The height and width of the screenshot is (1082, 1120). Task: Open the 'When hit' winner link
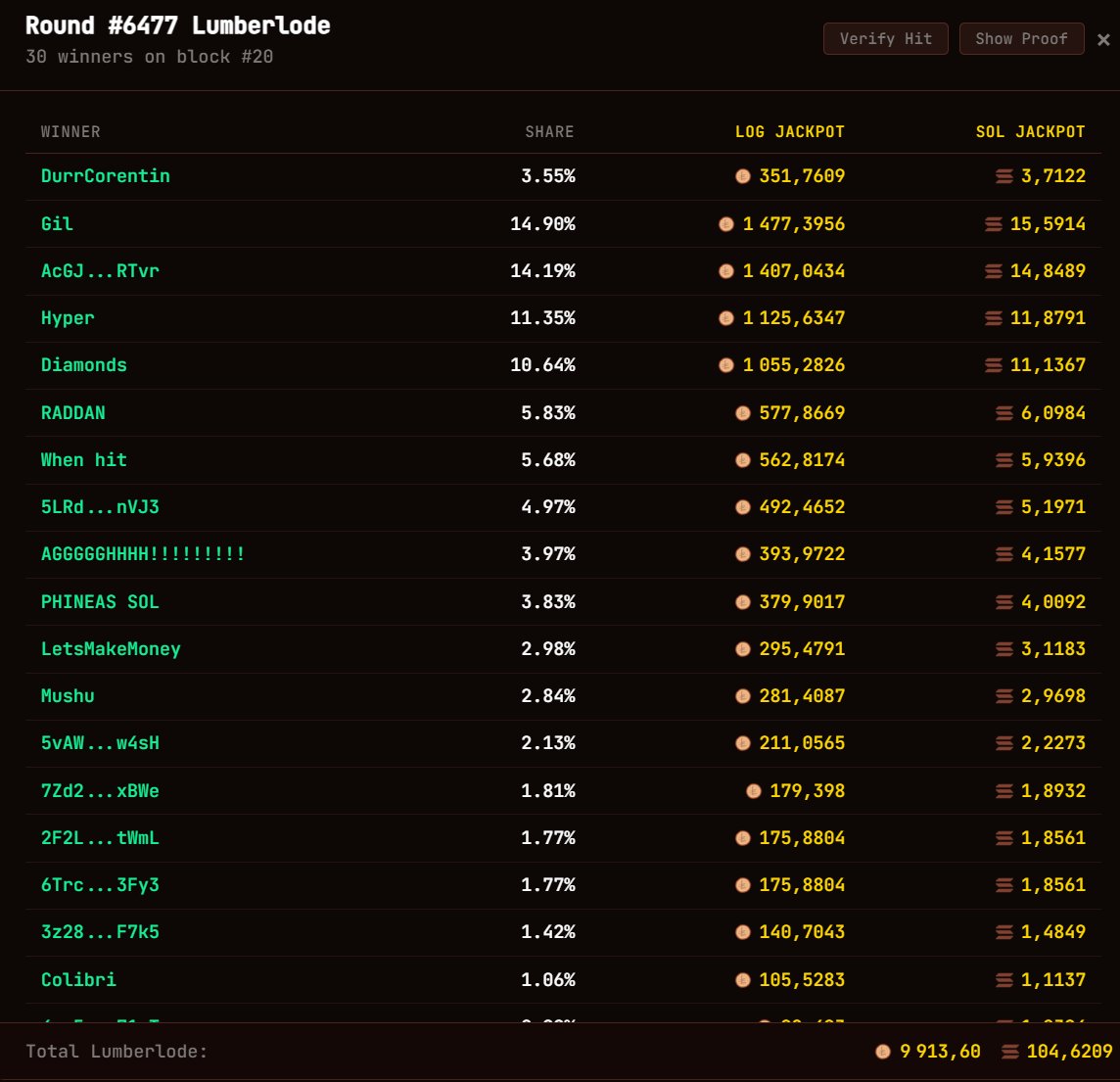pyautogui.click(x=83, y=460)
